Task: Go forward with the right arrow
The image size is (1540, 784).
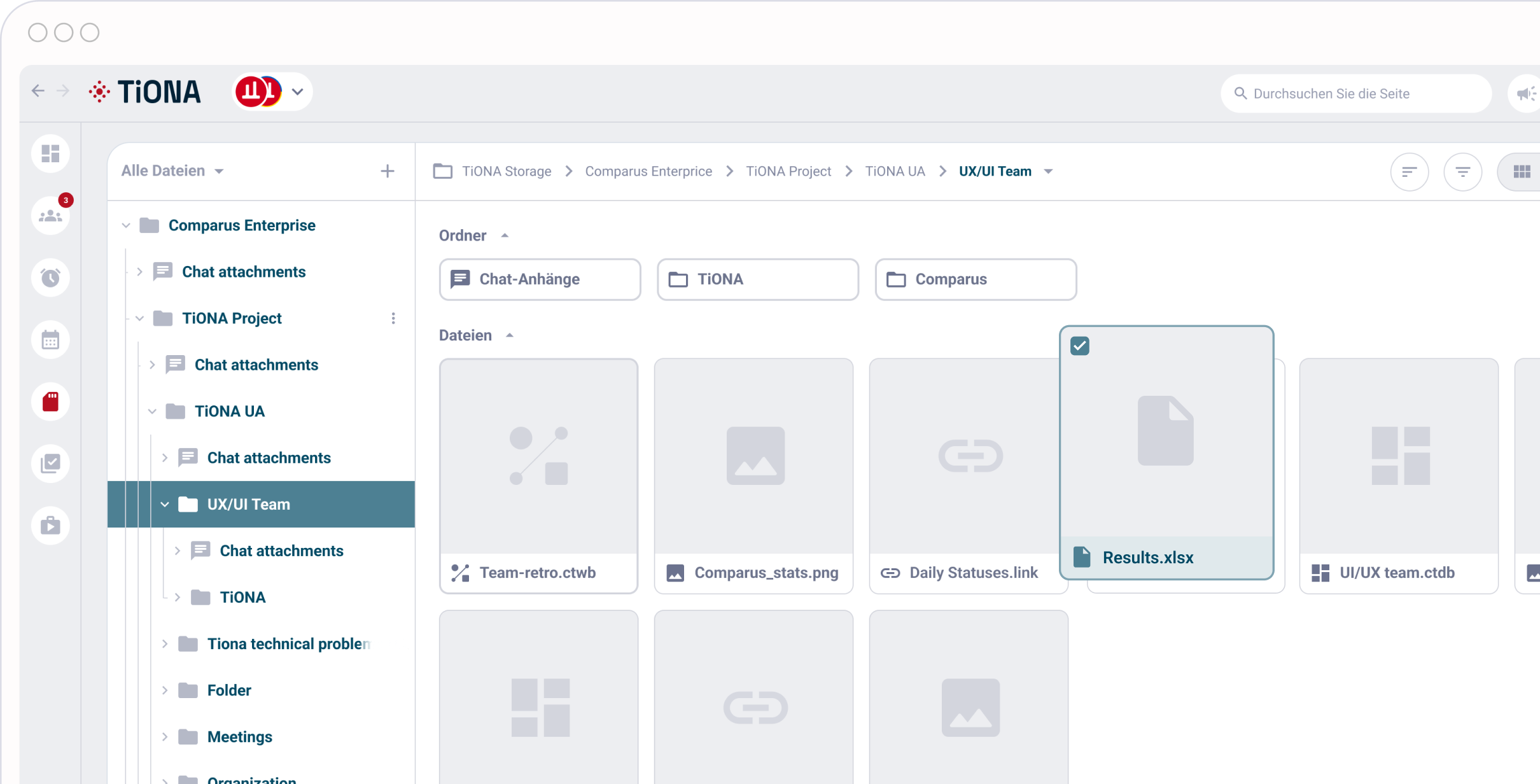Action: pos(62,91)
